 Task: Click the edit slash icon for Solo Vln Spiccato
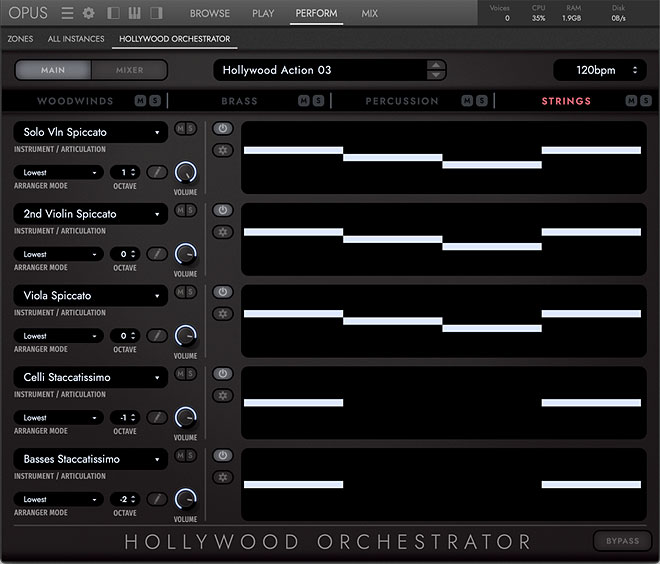point(157,172)
